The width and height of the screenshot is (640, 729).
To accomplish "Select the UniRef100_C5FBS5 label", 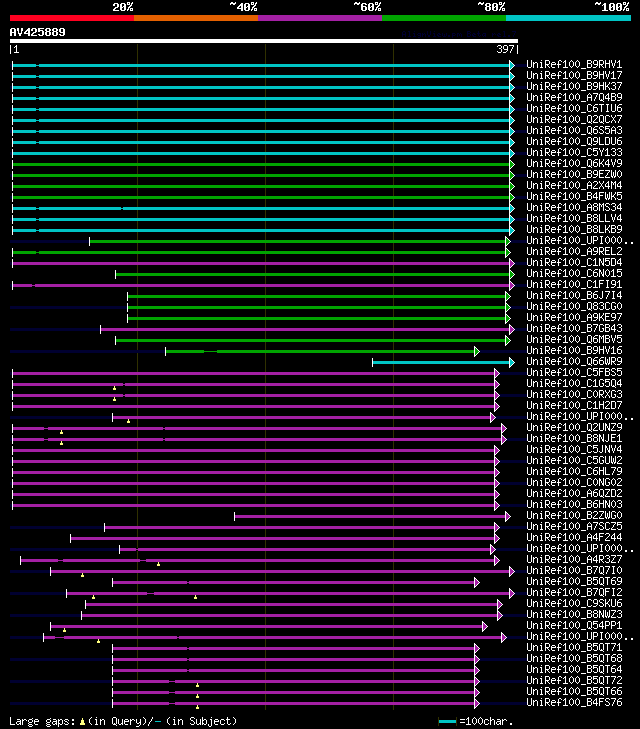I will (574, 372).
